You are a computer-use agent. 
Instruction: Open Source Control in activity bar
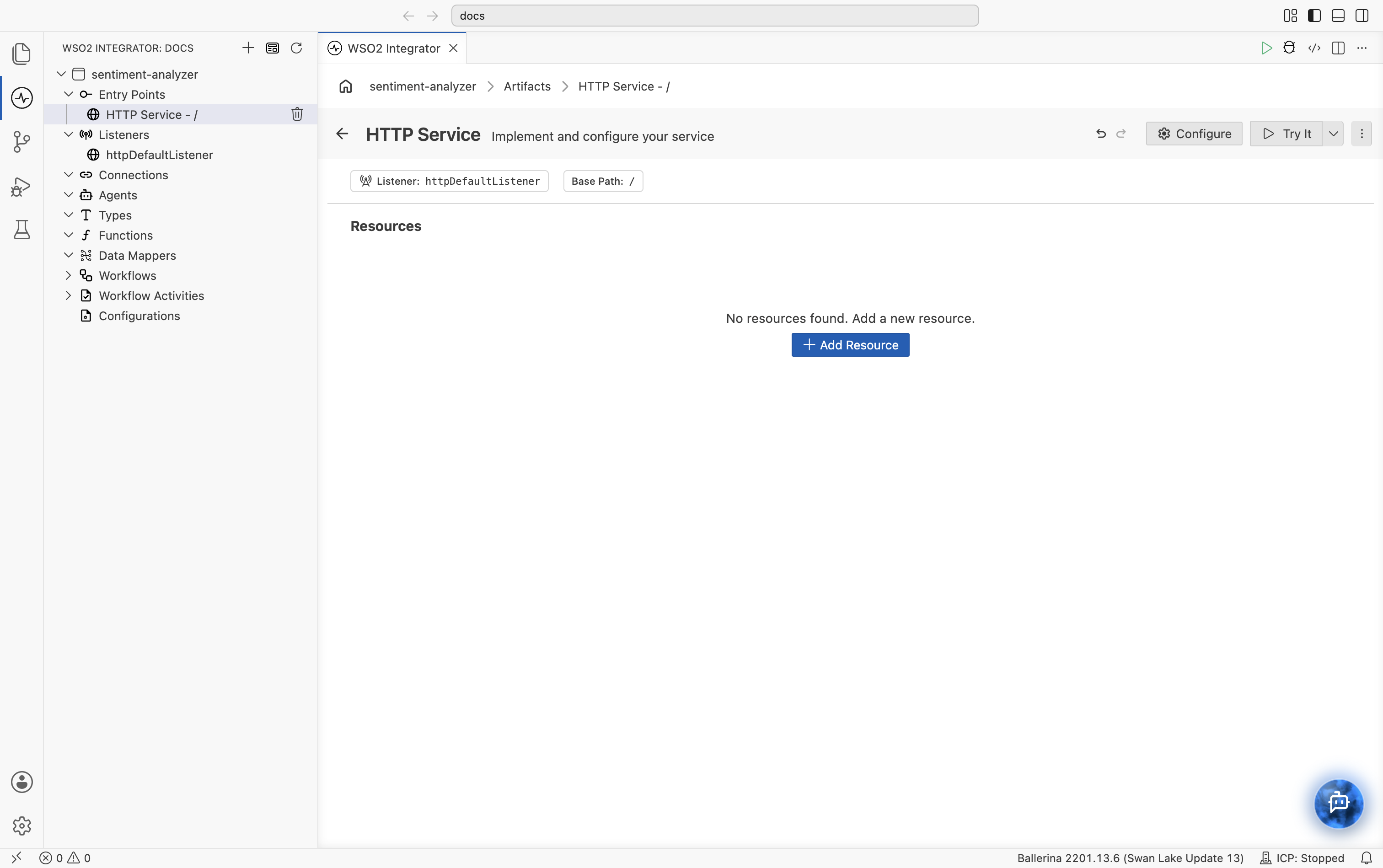click(21, 141)
